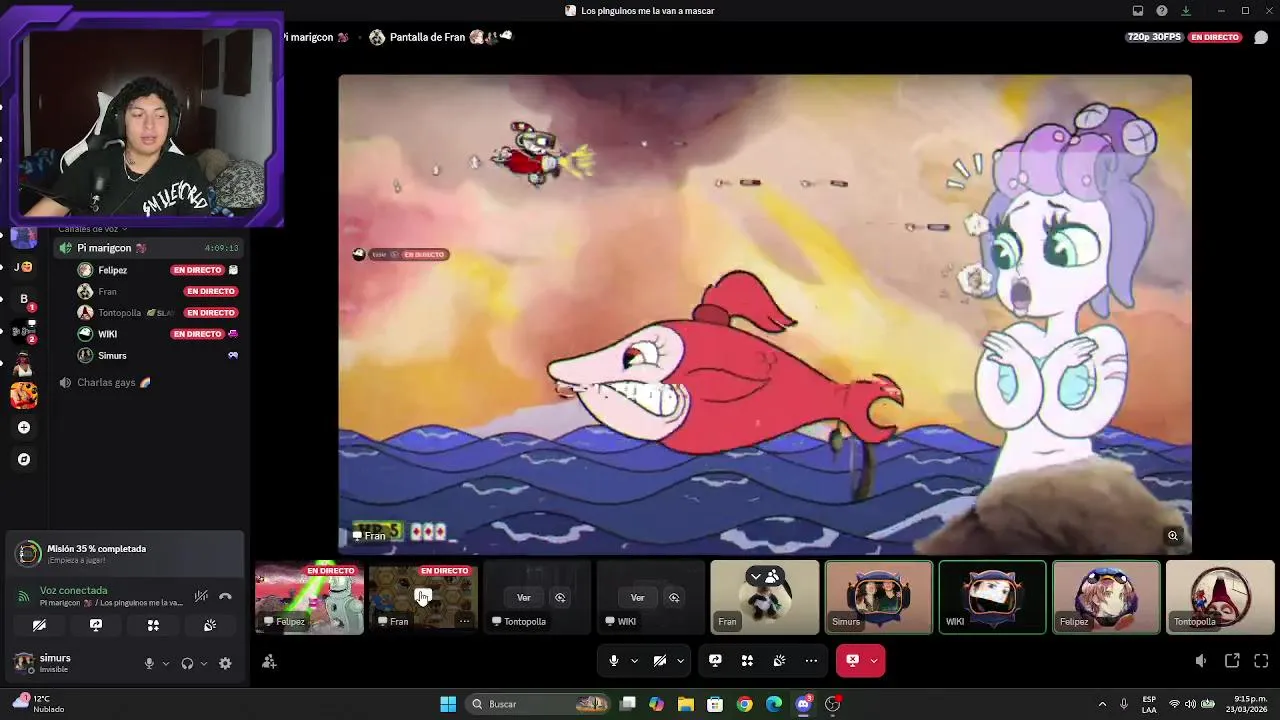The height and width of the screenshot is (720, 1280).
Task: Click Ver on Tontopolla's stream tile
Action: pyautogui.click(x=523, y=597)
